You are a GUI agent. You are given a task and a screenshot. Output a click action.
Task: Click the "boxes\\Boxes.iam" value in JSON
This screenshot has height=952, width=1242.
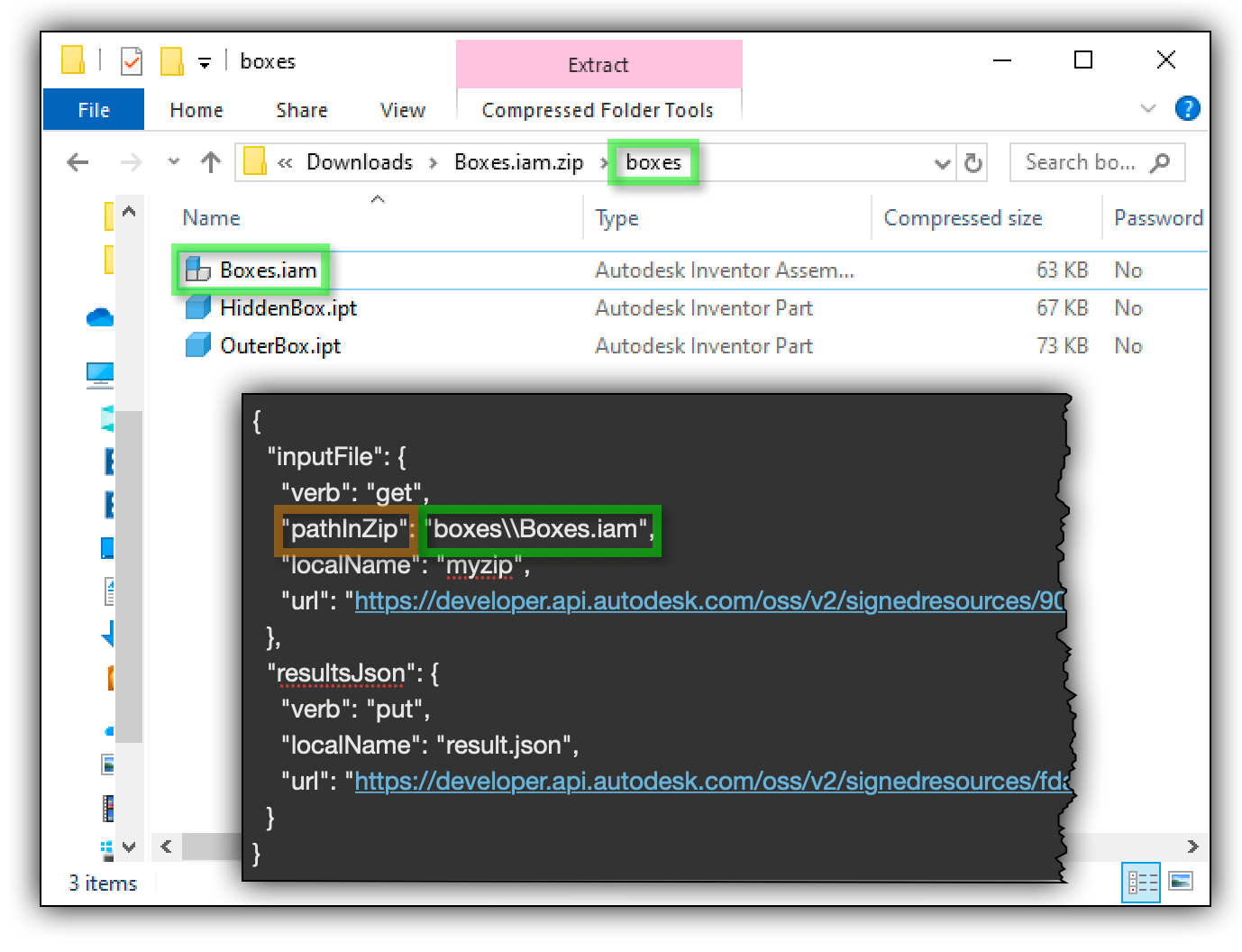click(538, 529)
